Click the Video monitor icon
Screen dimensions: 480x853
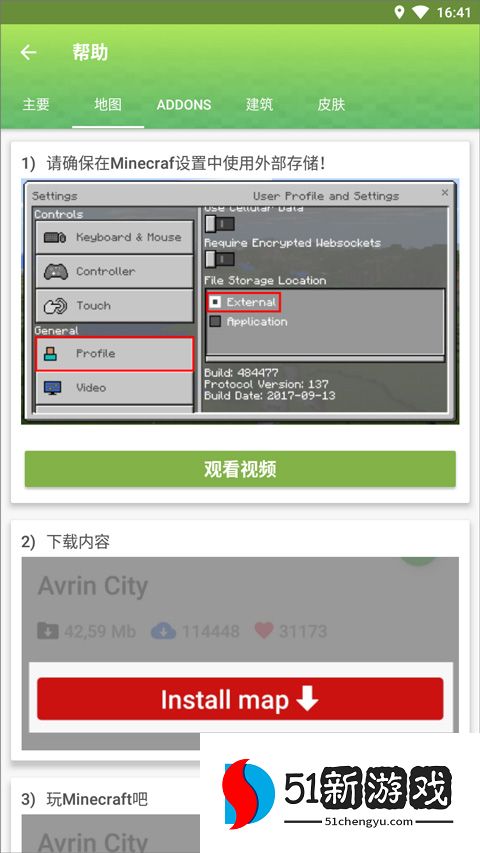tap(53, 388)
